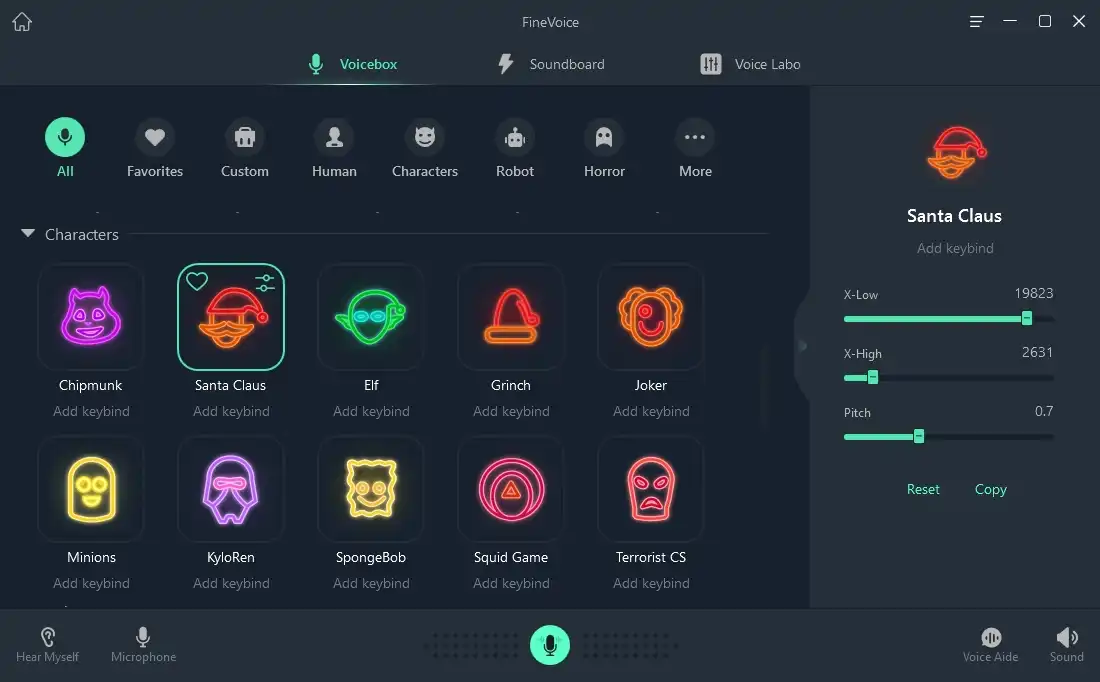Select the SpongeBob voice

(371, 489)
